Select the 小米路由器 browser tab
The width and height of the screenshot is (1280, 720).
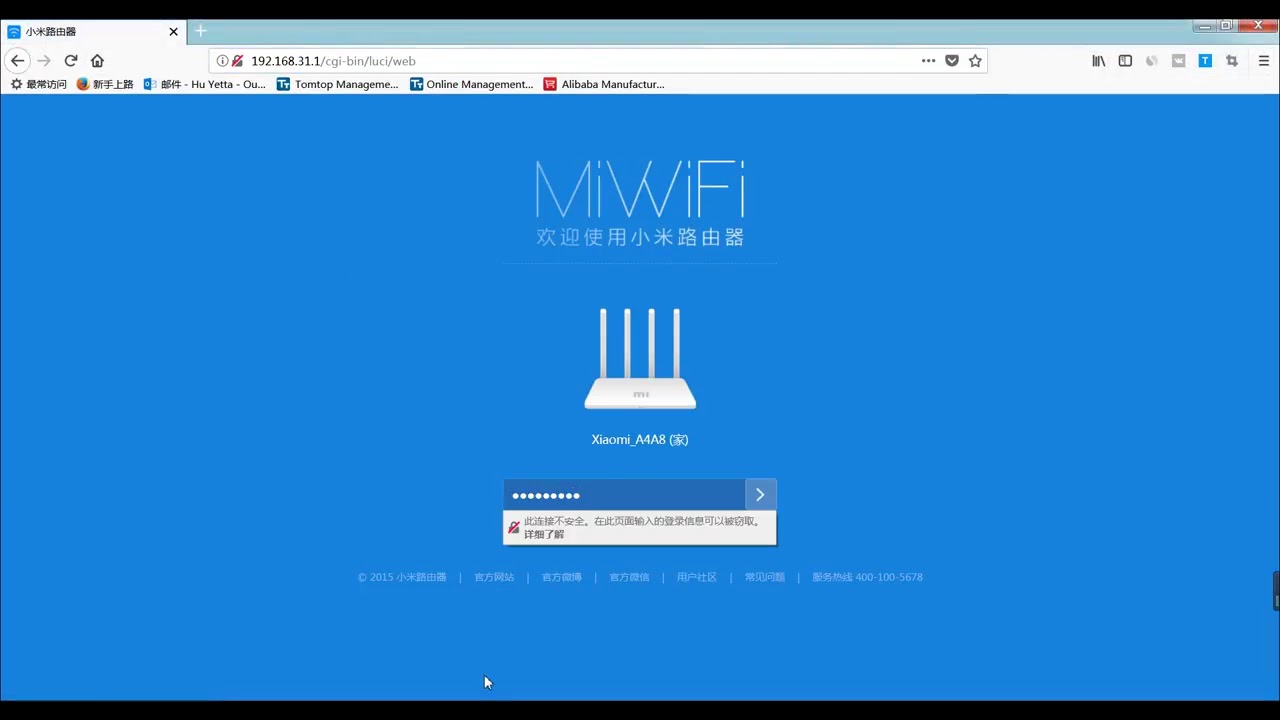click(92, 32)
